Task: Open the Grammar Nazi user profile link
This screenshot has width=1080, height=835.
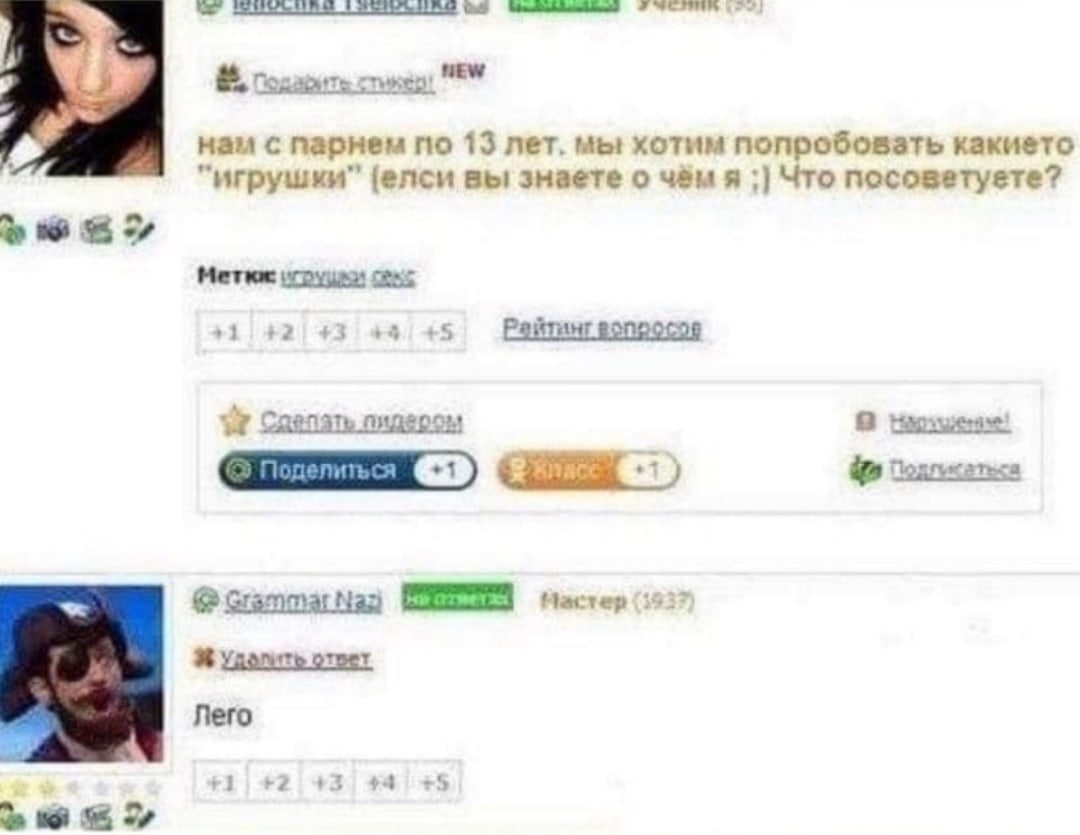Action: 303,601
